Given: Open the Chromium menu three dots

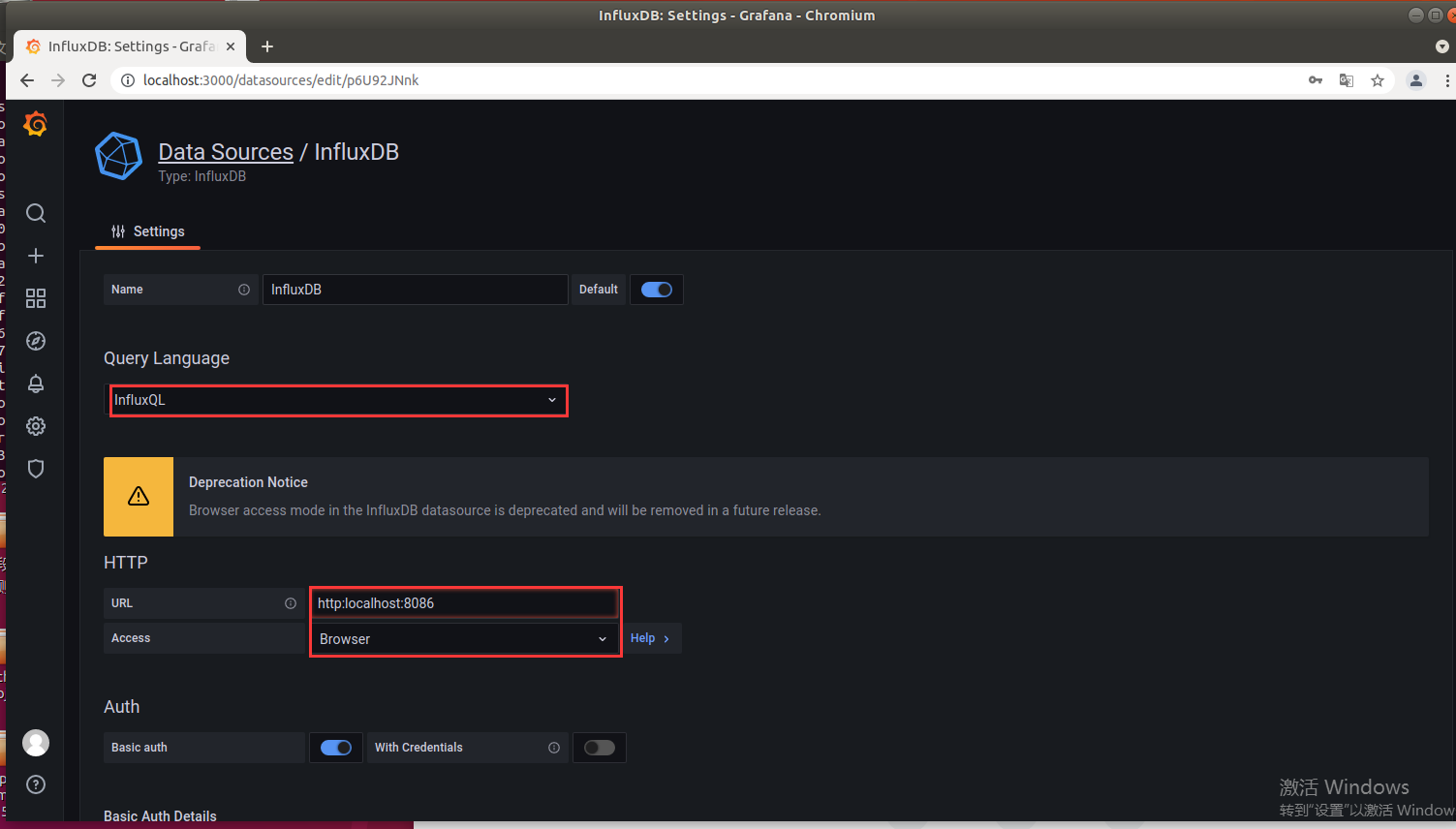Looking at the screenshot, I should (x=1447, y=80).
